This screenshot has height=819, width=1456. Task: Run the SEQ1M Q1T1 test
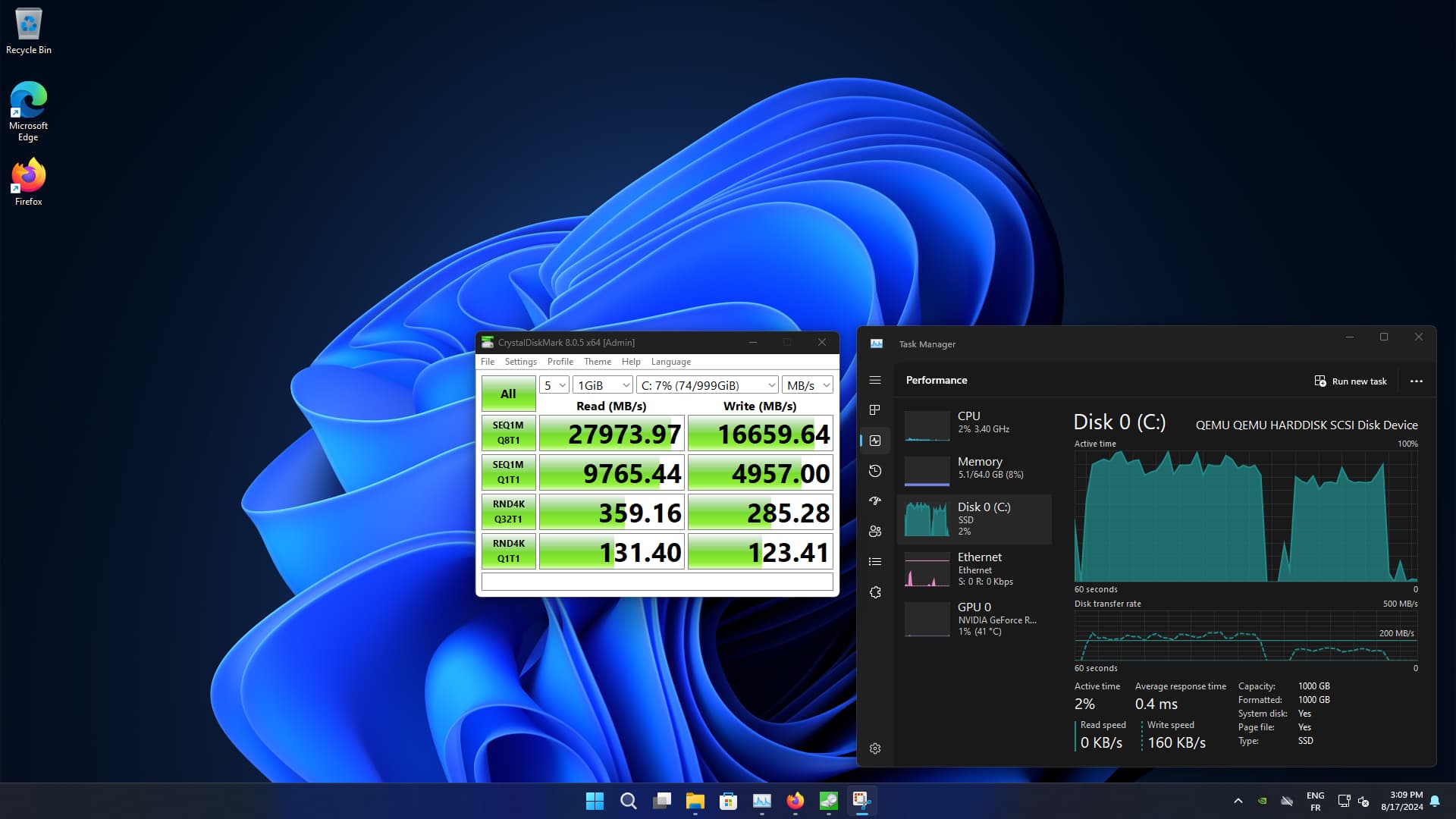[508, 472]
